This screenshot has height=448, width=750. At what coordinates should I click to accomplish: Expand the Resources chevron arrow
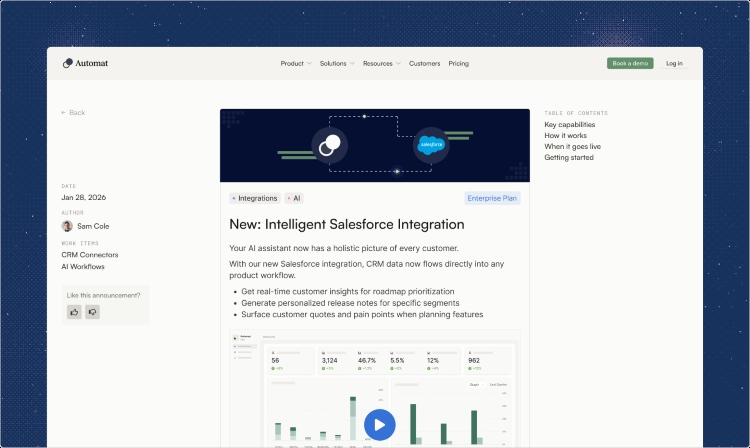[x=398, y=64]
